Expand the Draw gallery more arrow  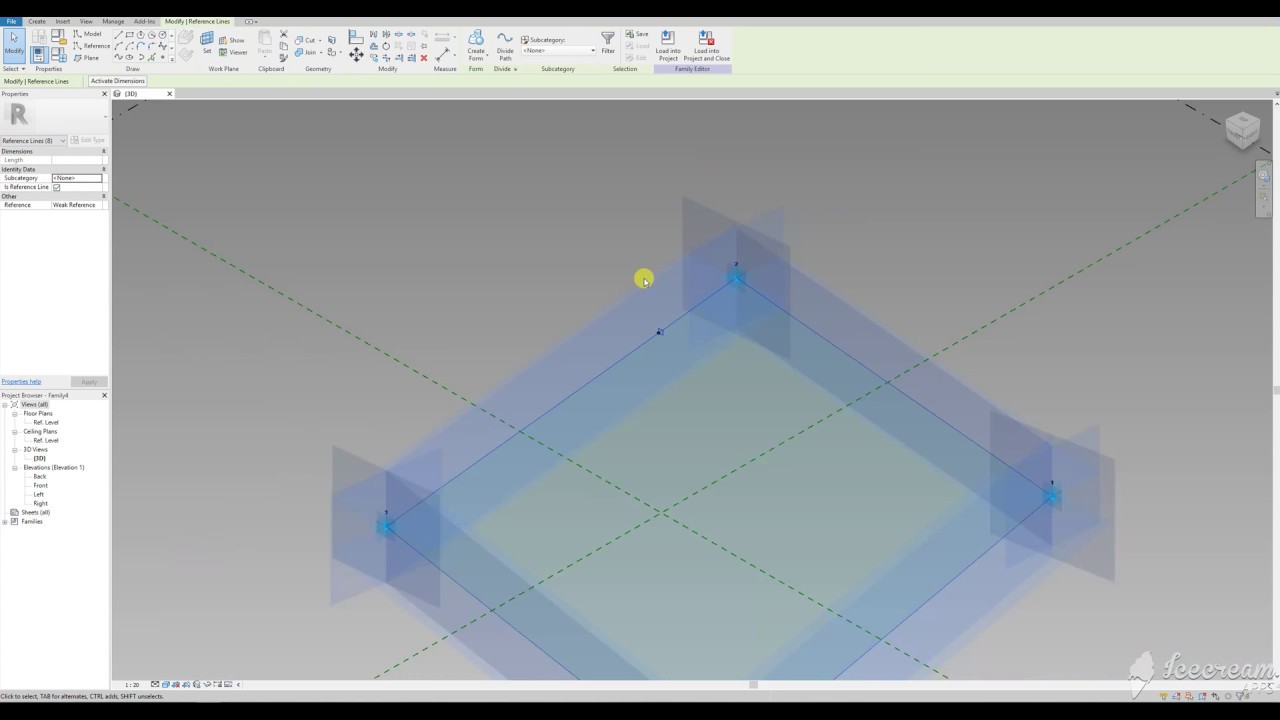[x=172, y=58]
